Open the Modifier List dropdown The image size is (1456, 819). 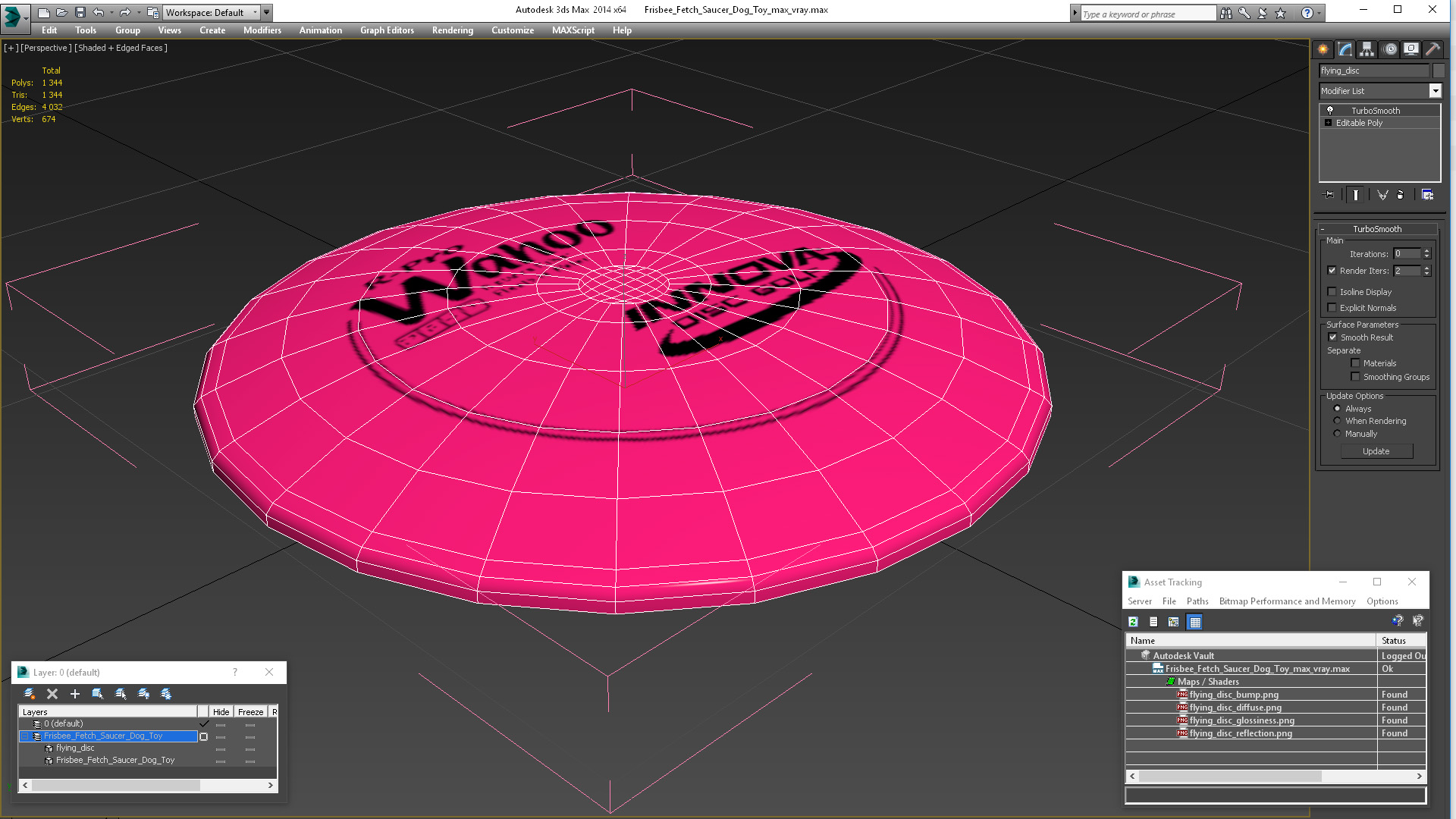(x=1435, y=91)
